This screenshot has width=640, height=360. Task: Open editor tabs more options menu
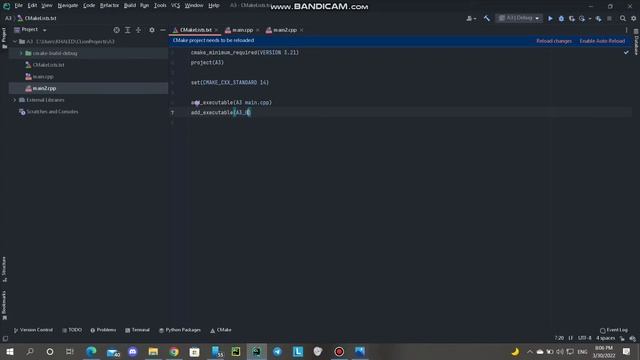[626, 30]
